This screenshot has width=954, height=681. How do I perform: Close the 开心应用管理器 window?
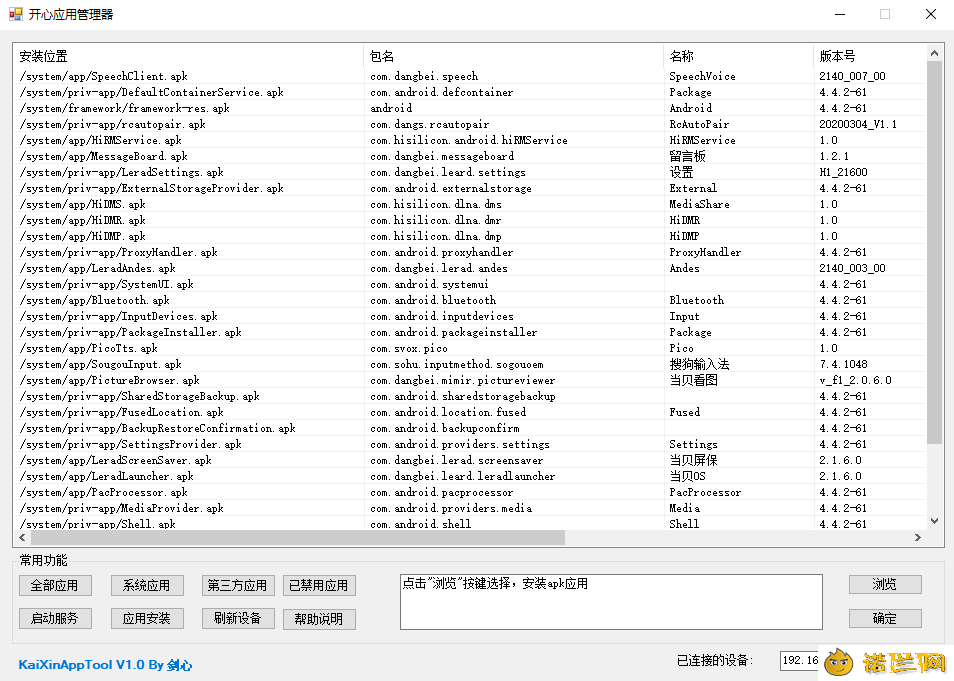click(x=931, y=15)
